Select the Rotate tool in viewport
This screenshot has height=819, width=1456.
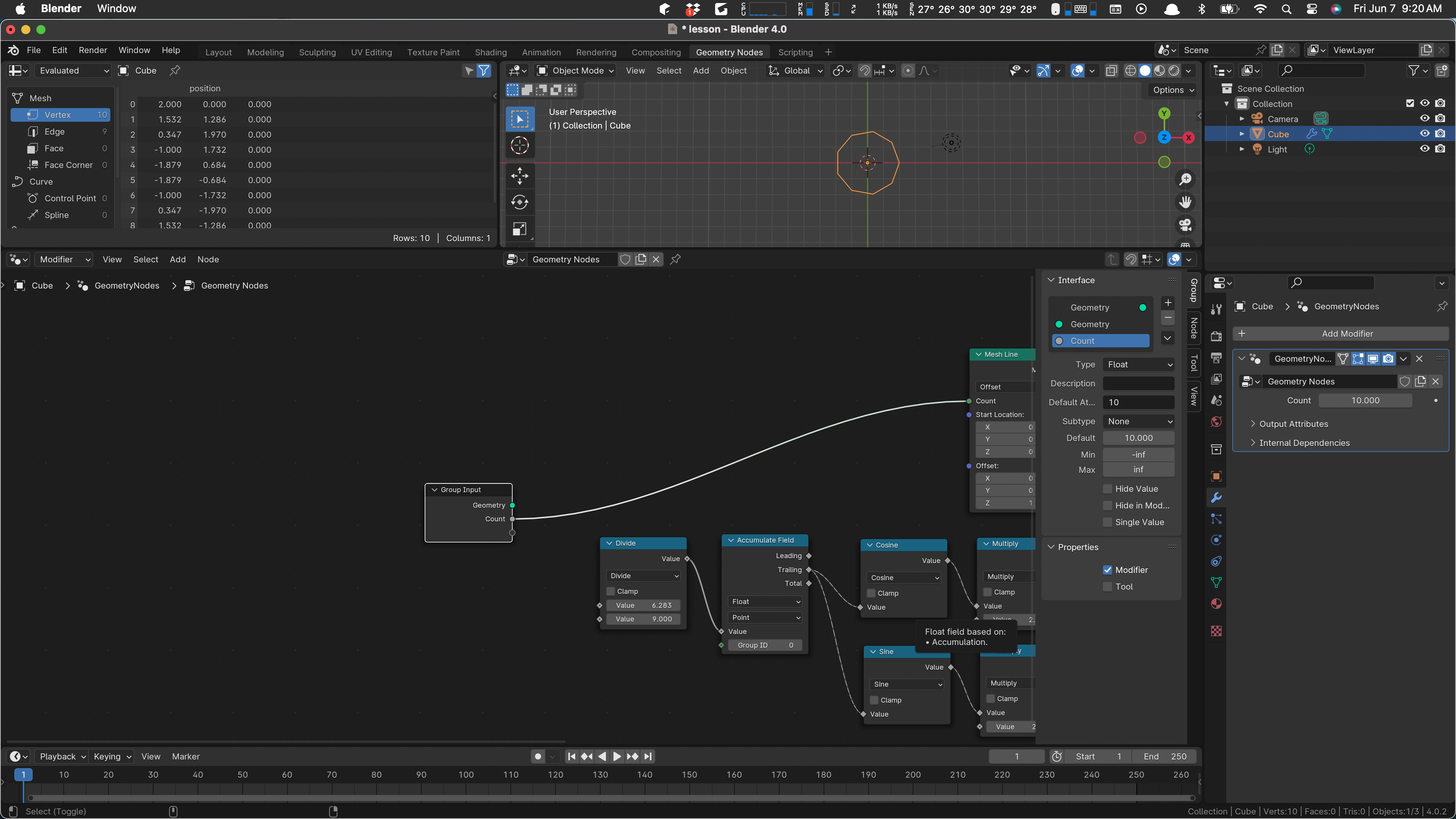(519, 202)
